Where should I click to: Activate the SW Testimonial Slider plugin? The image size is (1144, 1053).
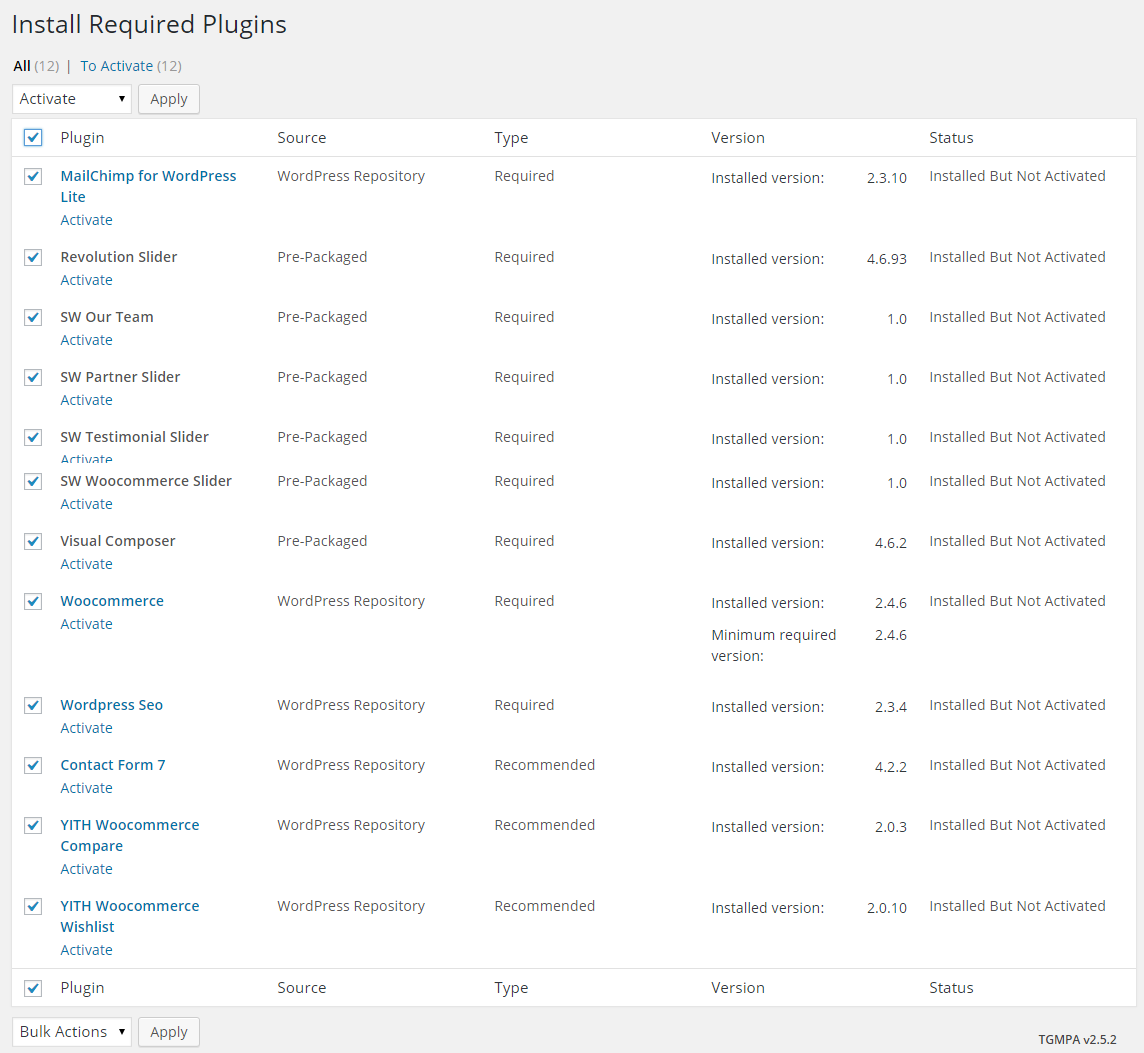pyautogui.click(x=86, y=458)
